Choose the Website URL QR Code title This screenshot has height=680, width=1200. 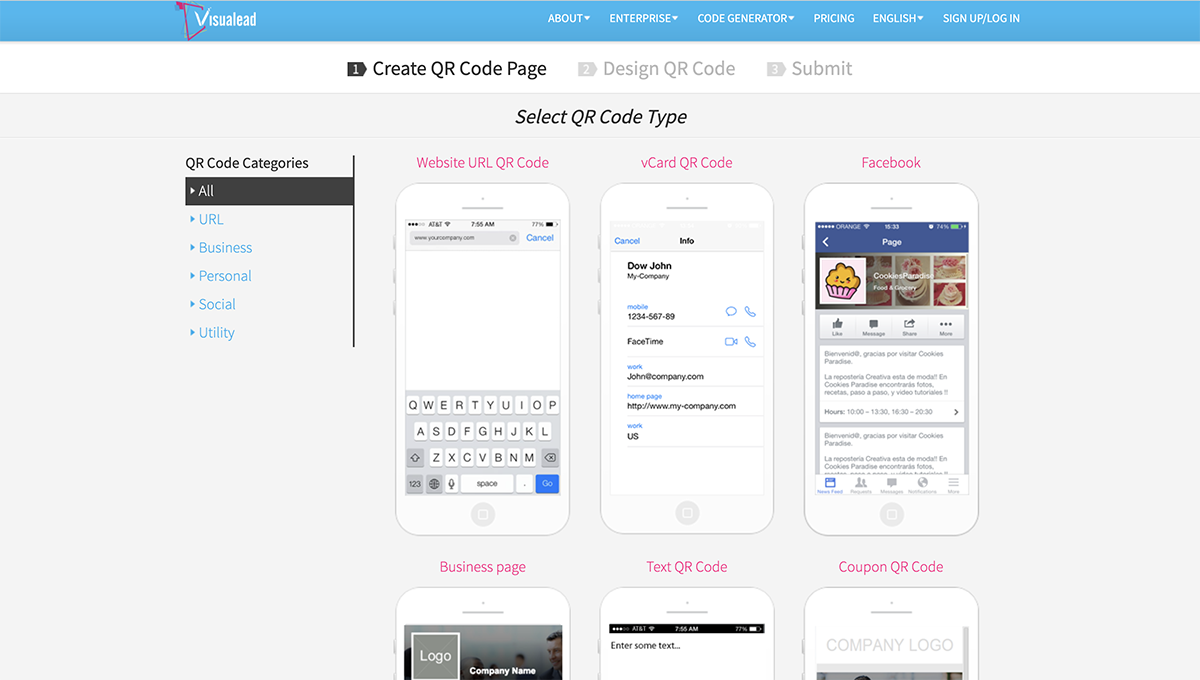[x=482, y=163]
